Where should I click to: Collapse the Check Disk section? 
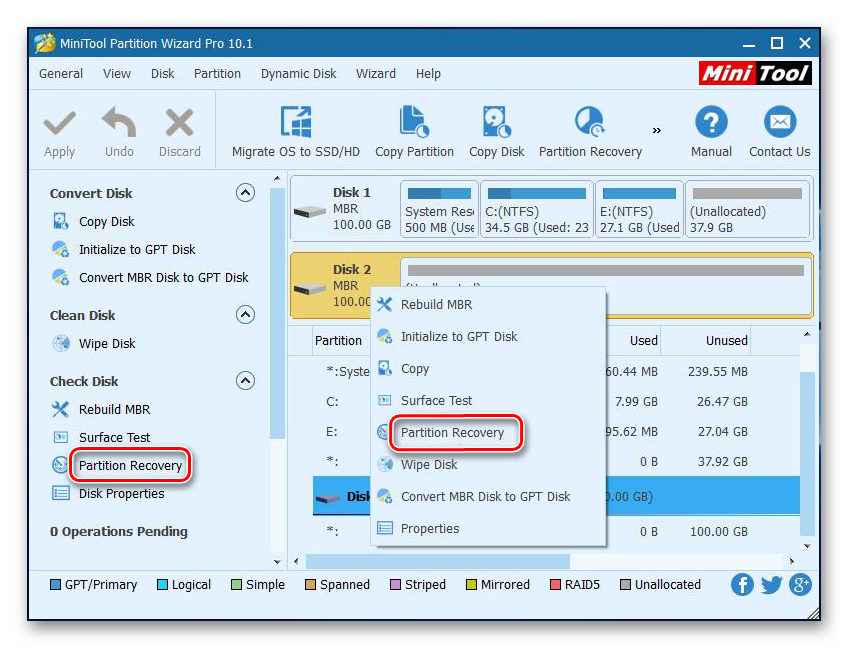click(245, 381)
